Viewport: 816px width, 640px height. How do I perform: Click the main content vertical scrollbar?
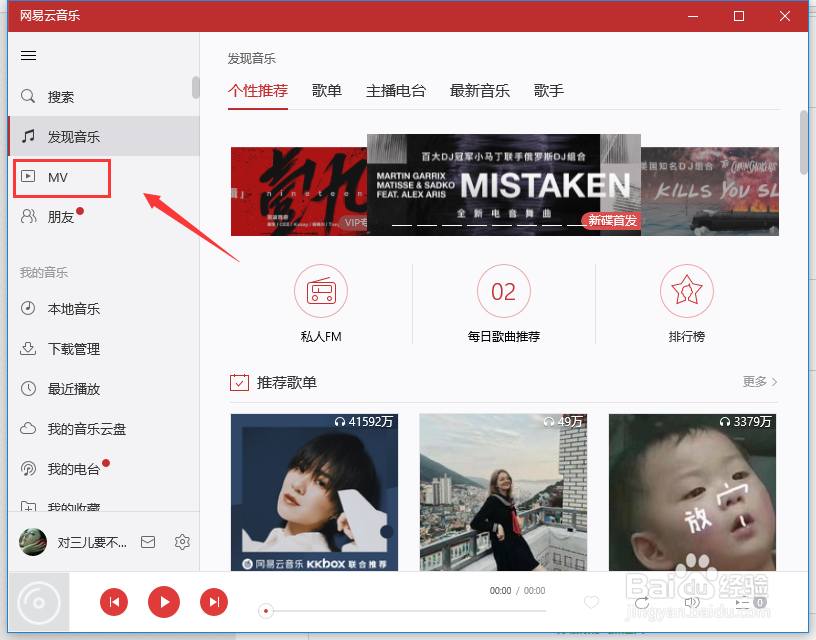[804, 143]
